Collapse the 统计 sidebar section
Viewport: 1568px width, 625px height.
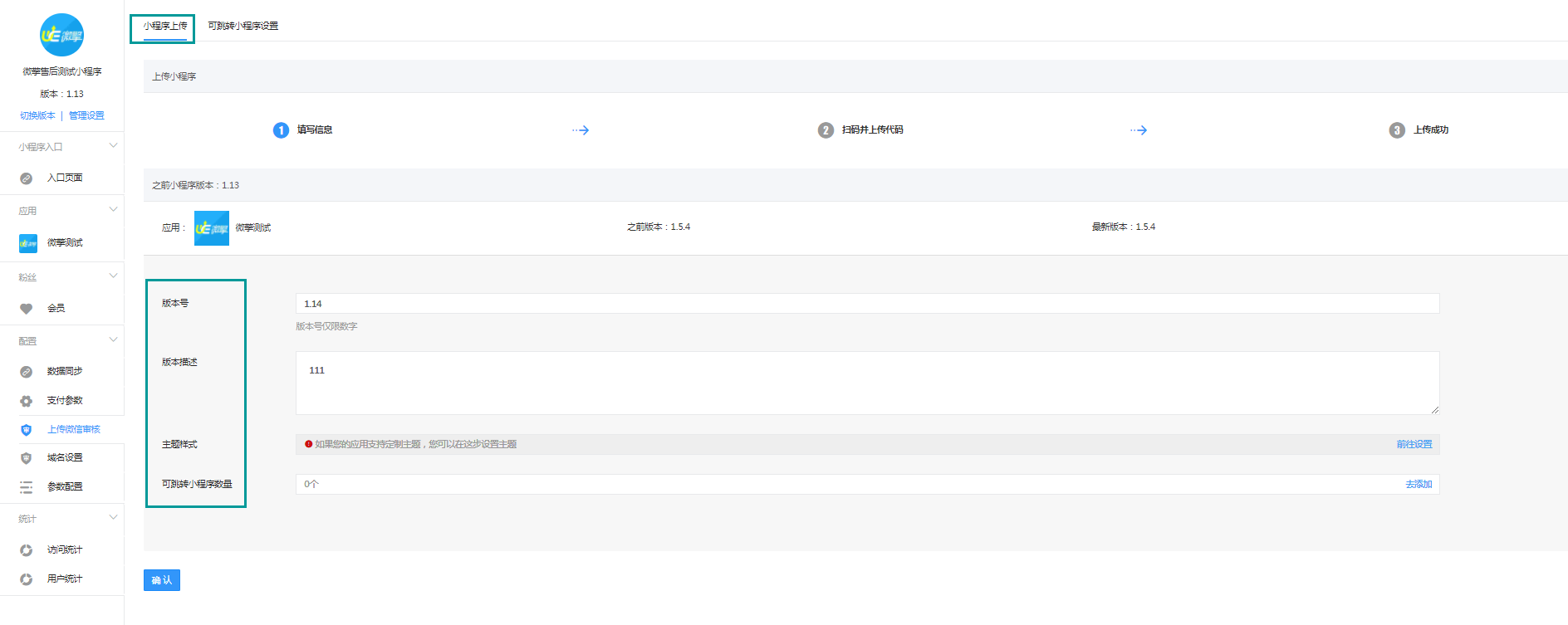point(114,518)
